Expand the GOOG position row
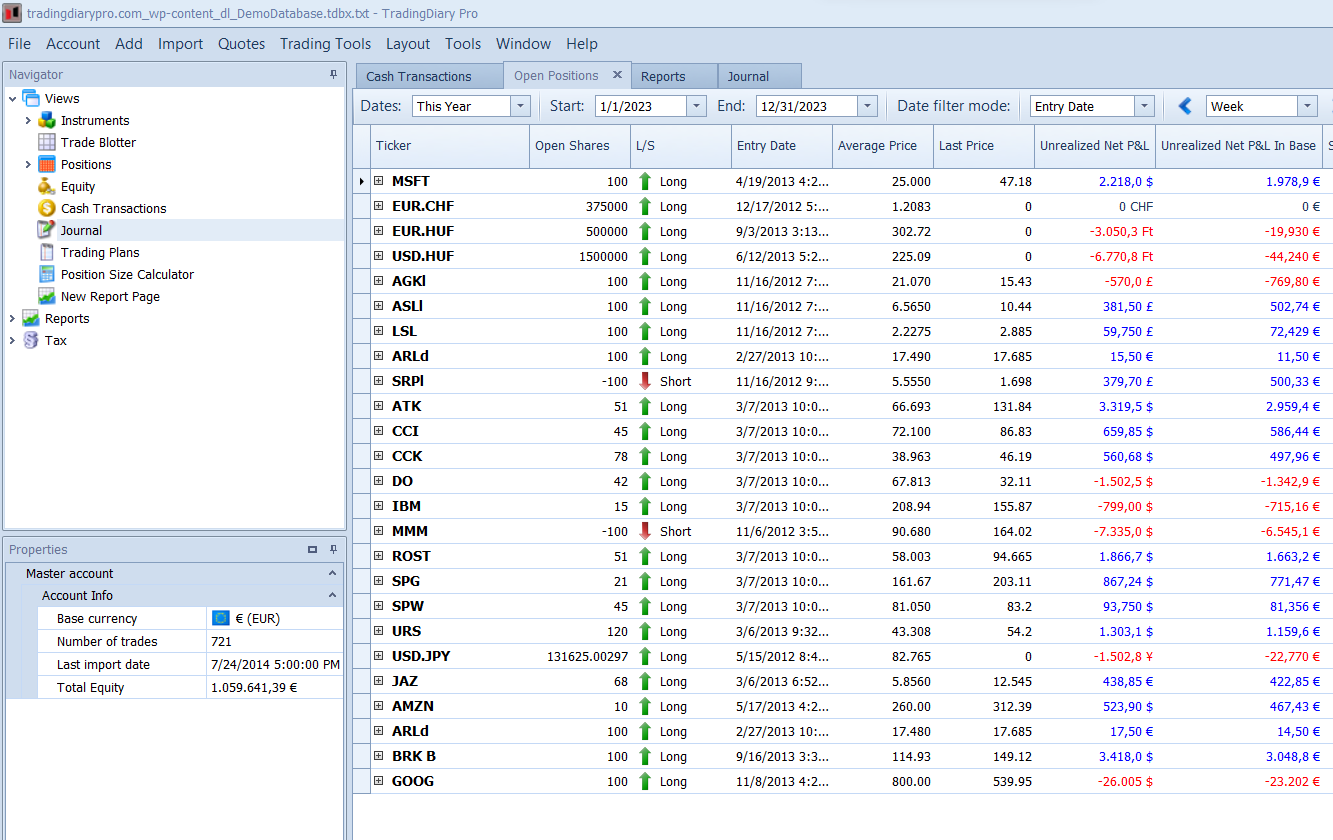1333x840 pixels. 379,781
